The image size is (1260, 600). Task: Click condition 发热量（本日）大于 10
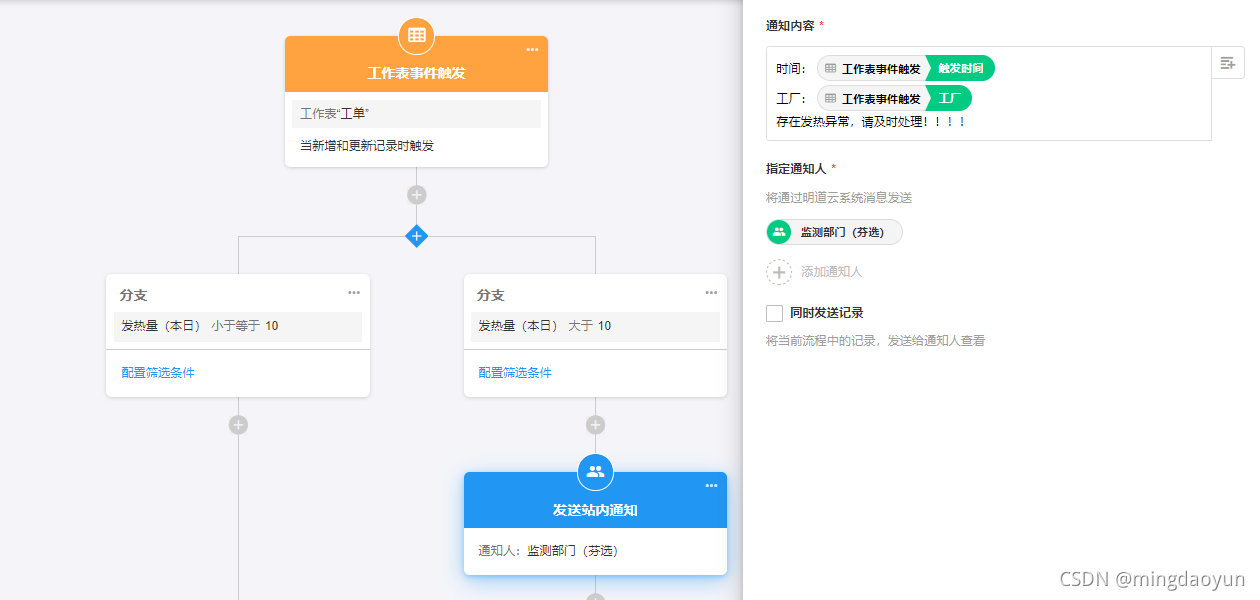coord(595,326)
